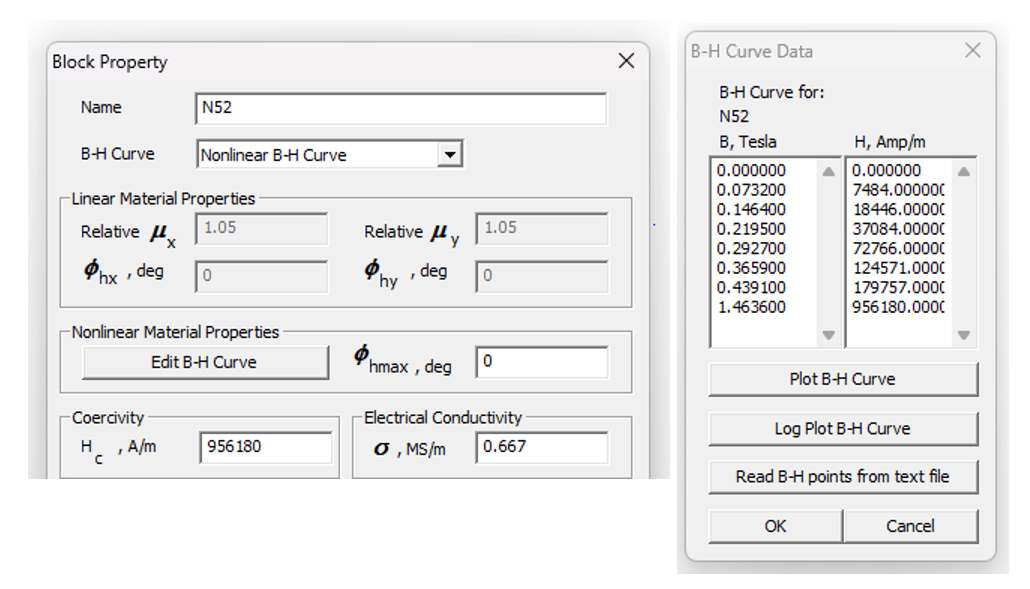Image resolution: width=1030 pixels, height=589 pixels.
Task: Close the Block Property dialog
Action: [x=626, y=61]
